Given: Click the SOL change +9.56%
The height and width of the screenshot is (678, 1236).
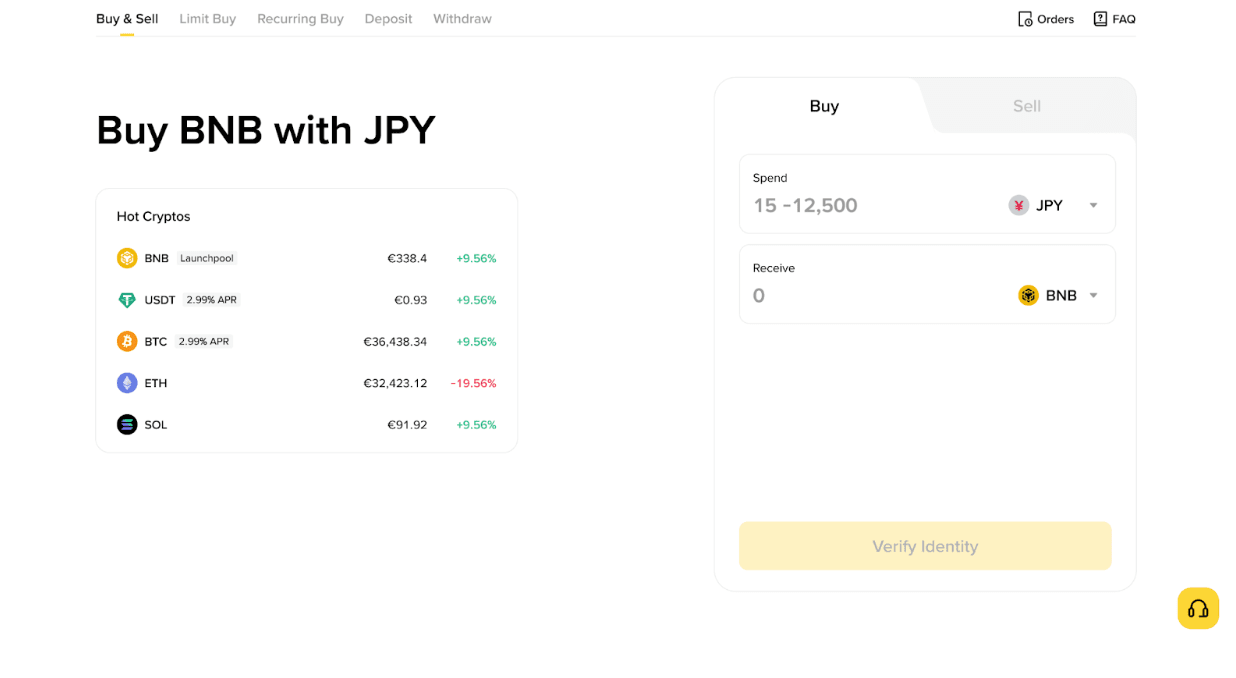Looking at the screenshot, I should pos(476,425).
